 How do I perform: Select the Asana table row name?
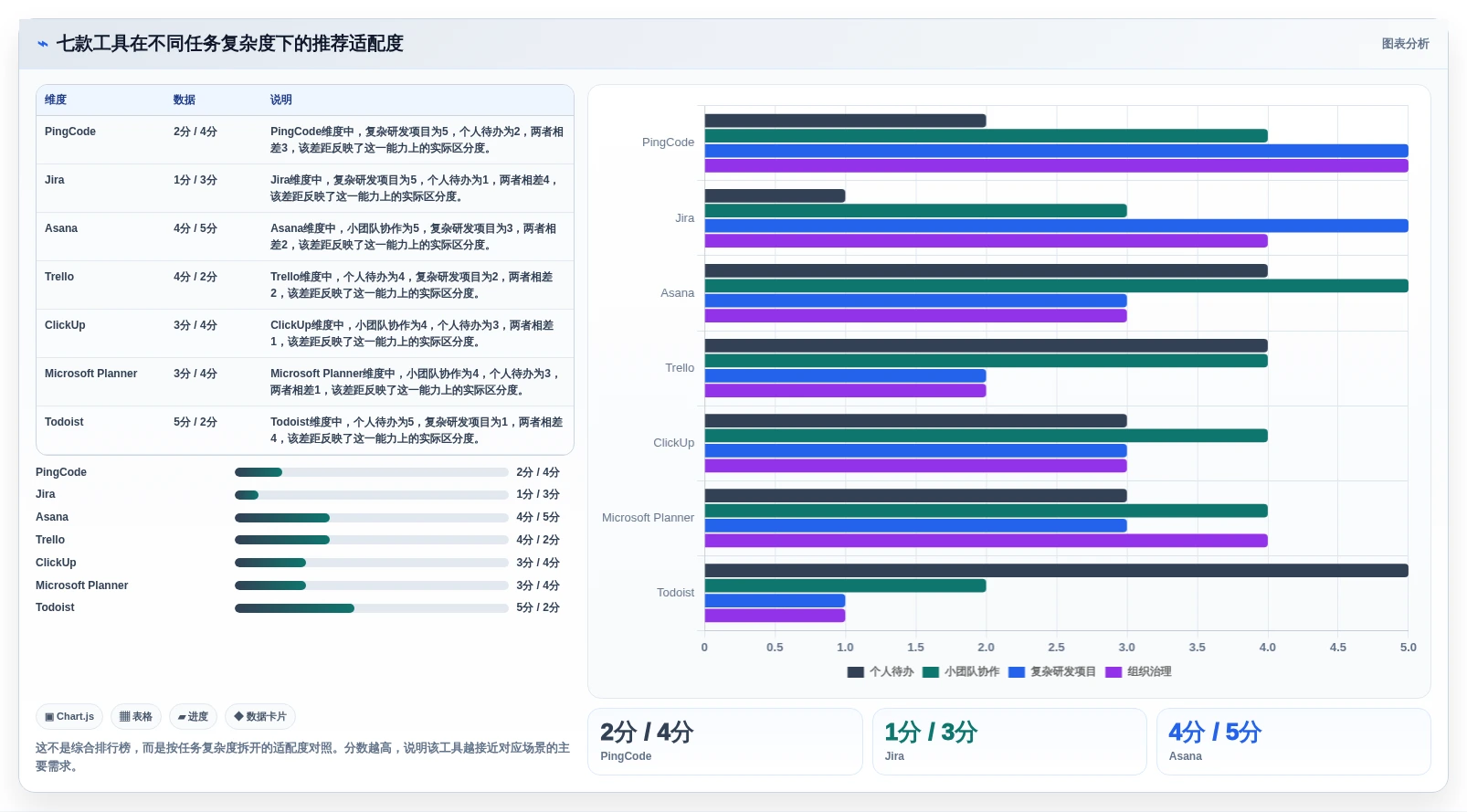click(61, 228)
